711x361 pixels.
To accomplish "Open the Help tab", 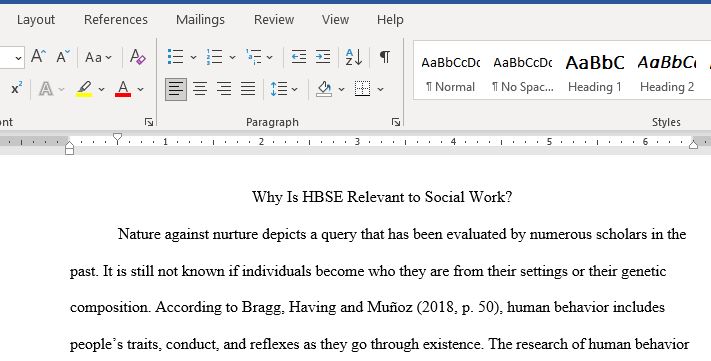I will tap(390, 20).
